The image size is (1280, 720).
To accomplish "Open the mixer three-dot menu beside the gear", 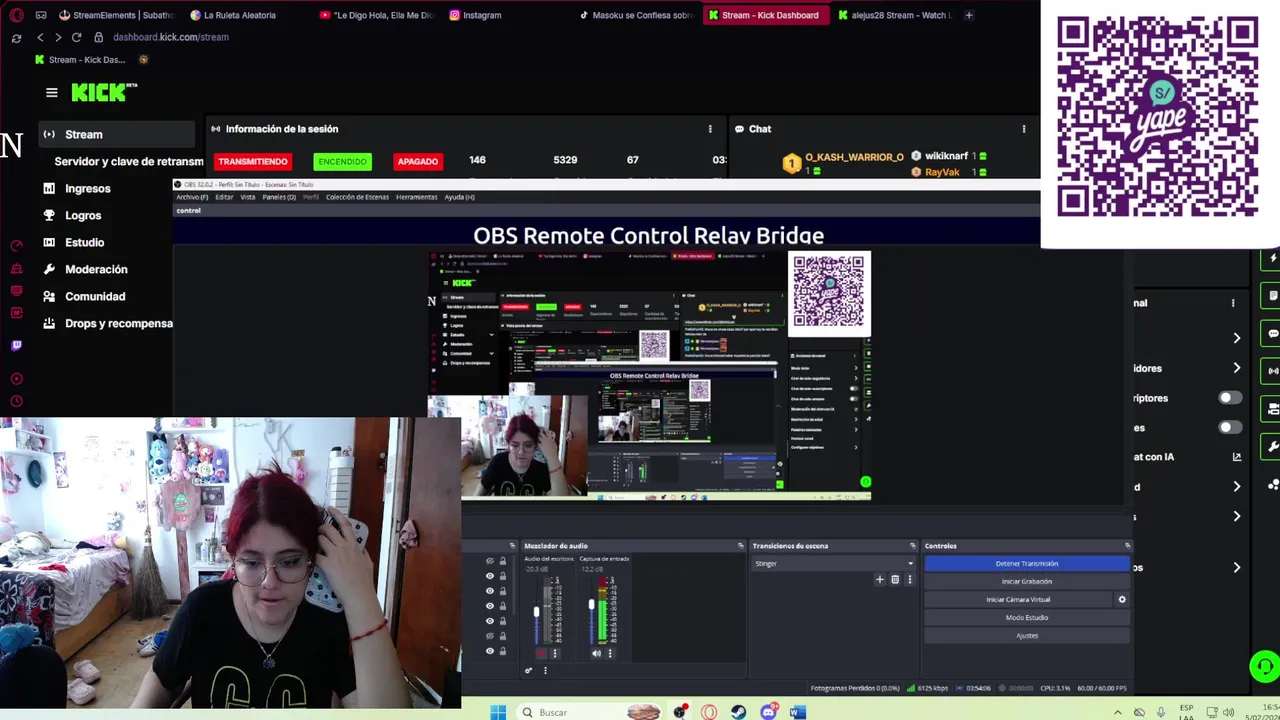I will point(545,670).
